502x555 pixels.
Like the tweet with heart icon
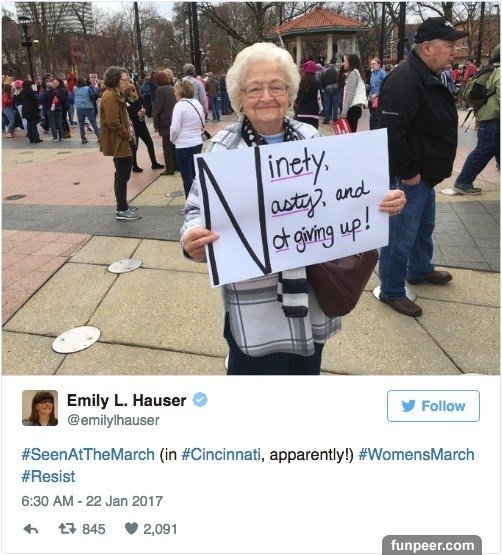coord(131,529)
